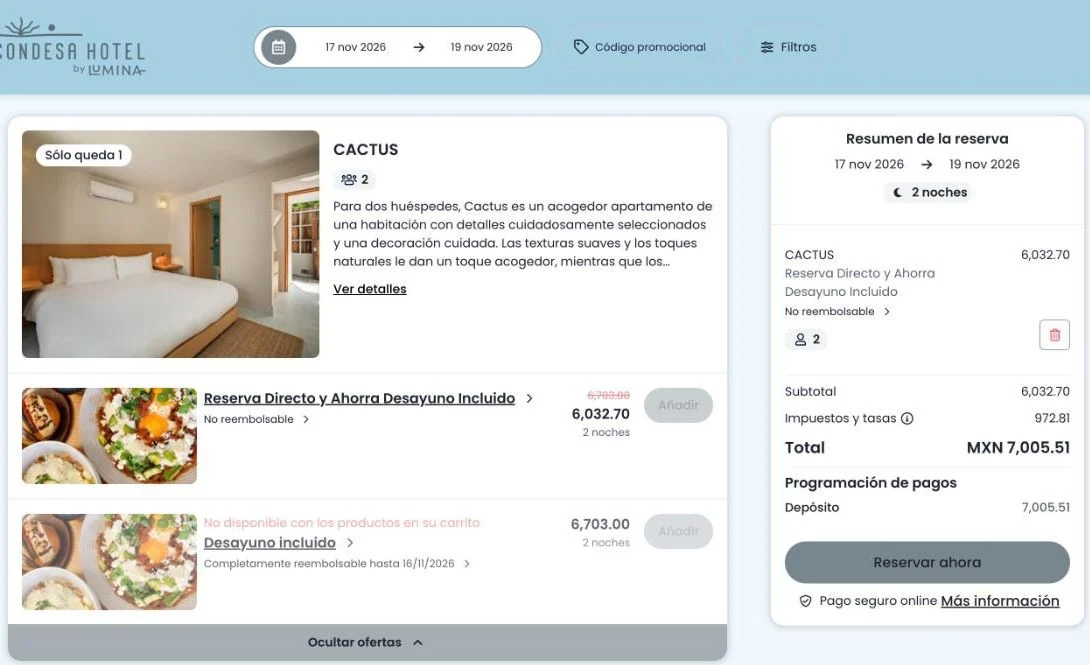Viewport: 1090px width, 665px height.
Task: Open Más información about secure payment
Action: pyautogui.click(x=1000, y=601)
